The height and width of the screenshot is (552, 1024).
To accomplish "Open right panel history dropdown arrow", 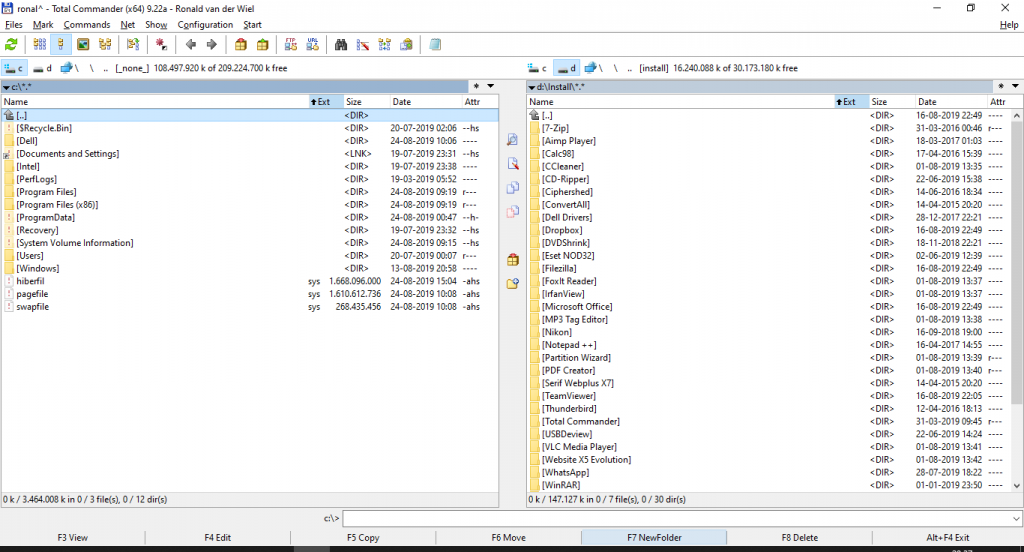I will (1015, 86).
